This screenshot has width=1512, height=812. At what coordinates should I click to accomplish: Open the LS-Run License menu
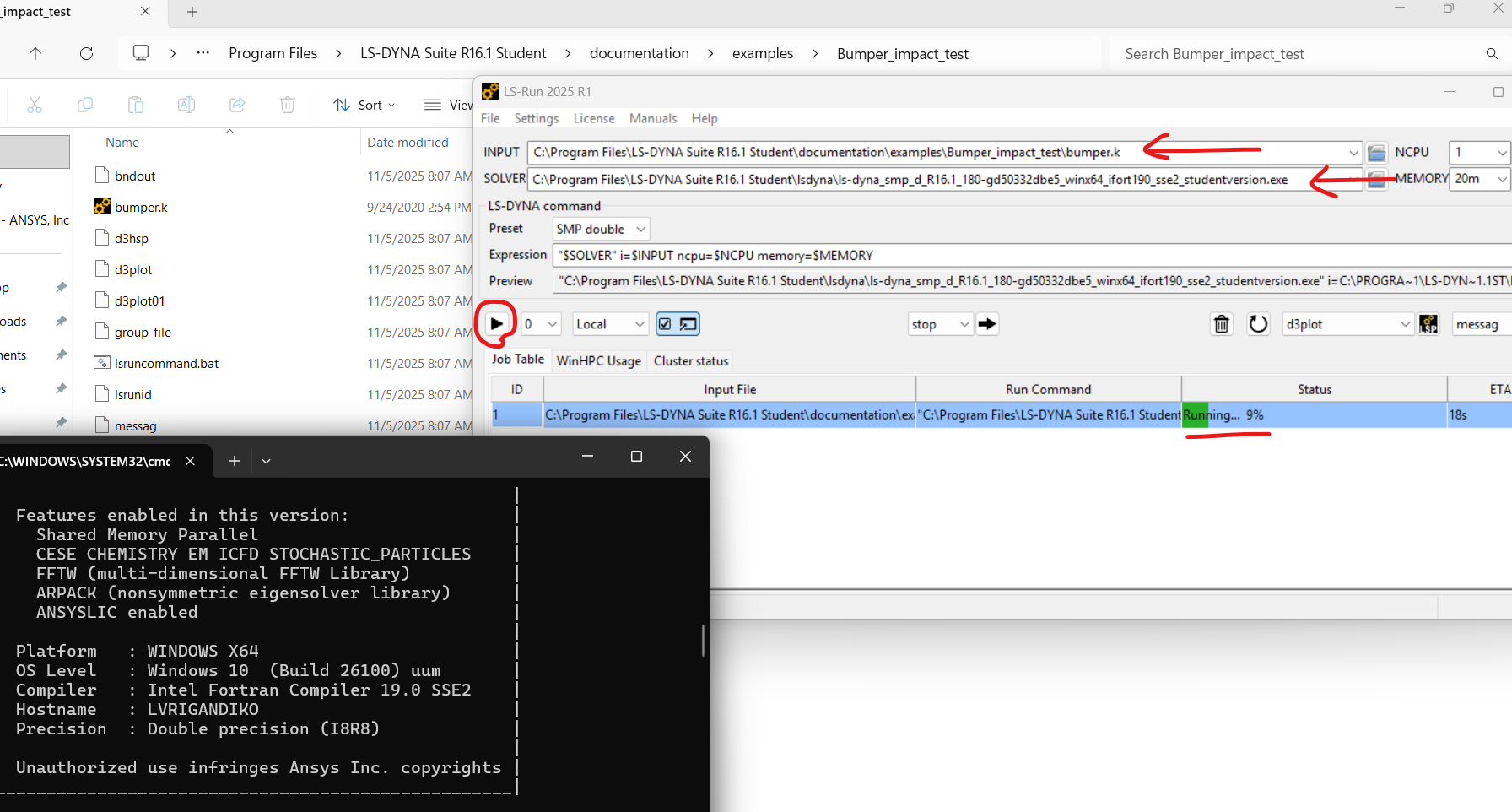click(594, 118)
